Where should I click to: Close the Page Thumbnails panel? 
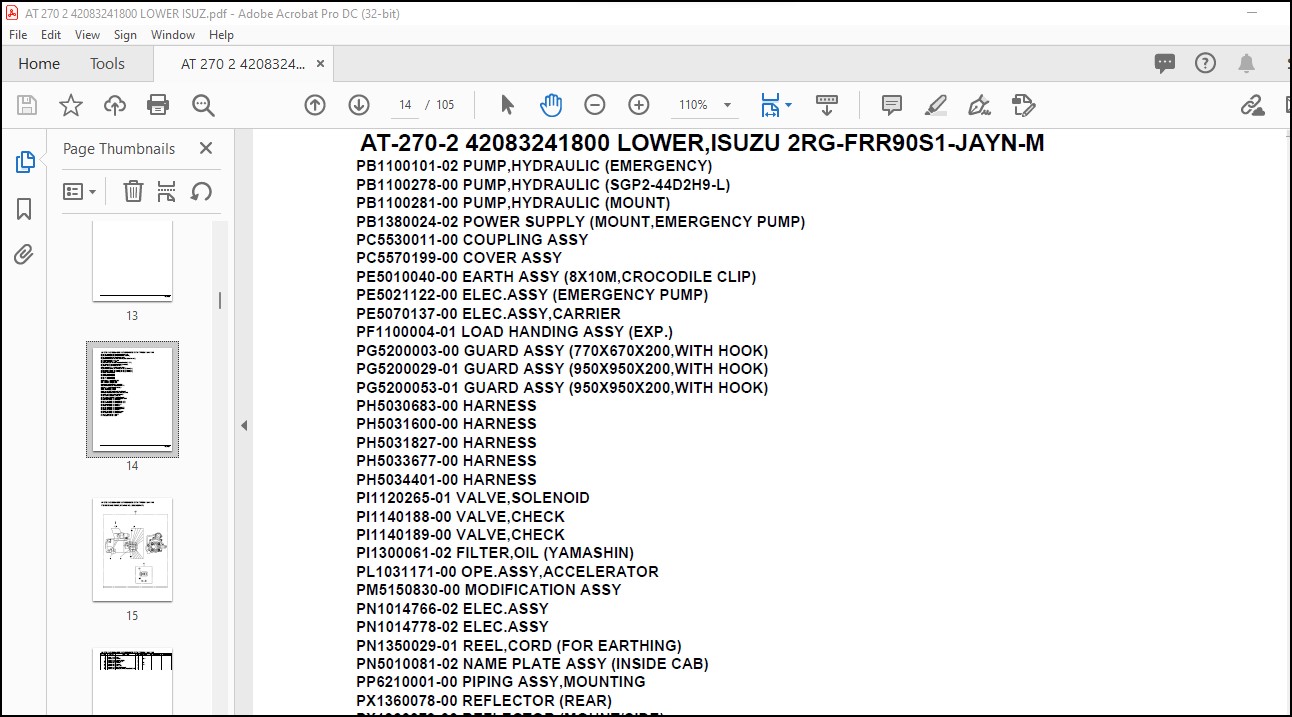pyautogui.click(x=206, y=148)
